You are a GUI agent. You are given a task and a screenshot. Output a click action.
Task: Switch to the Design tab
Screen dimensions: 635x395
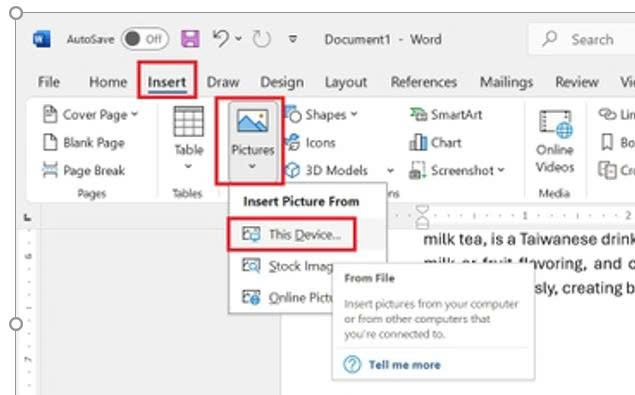282,82
